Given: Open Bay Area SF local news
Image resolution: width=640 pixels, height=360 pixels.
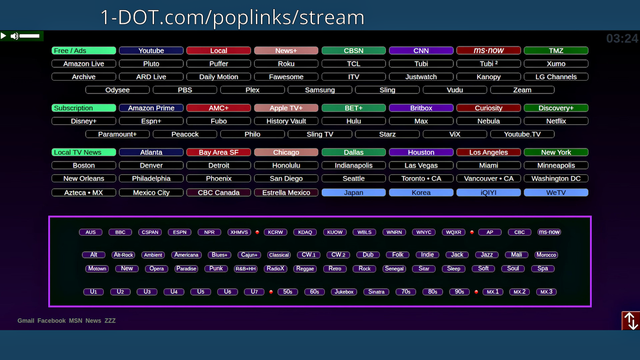Looking at the screenshot, I should (x=218, y=152).
